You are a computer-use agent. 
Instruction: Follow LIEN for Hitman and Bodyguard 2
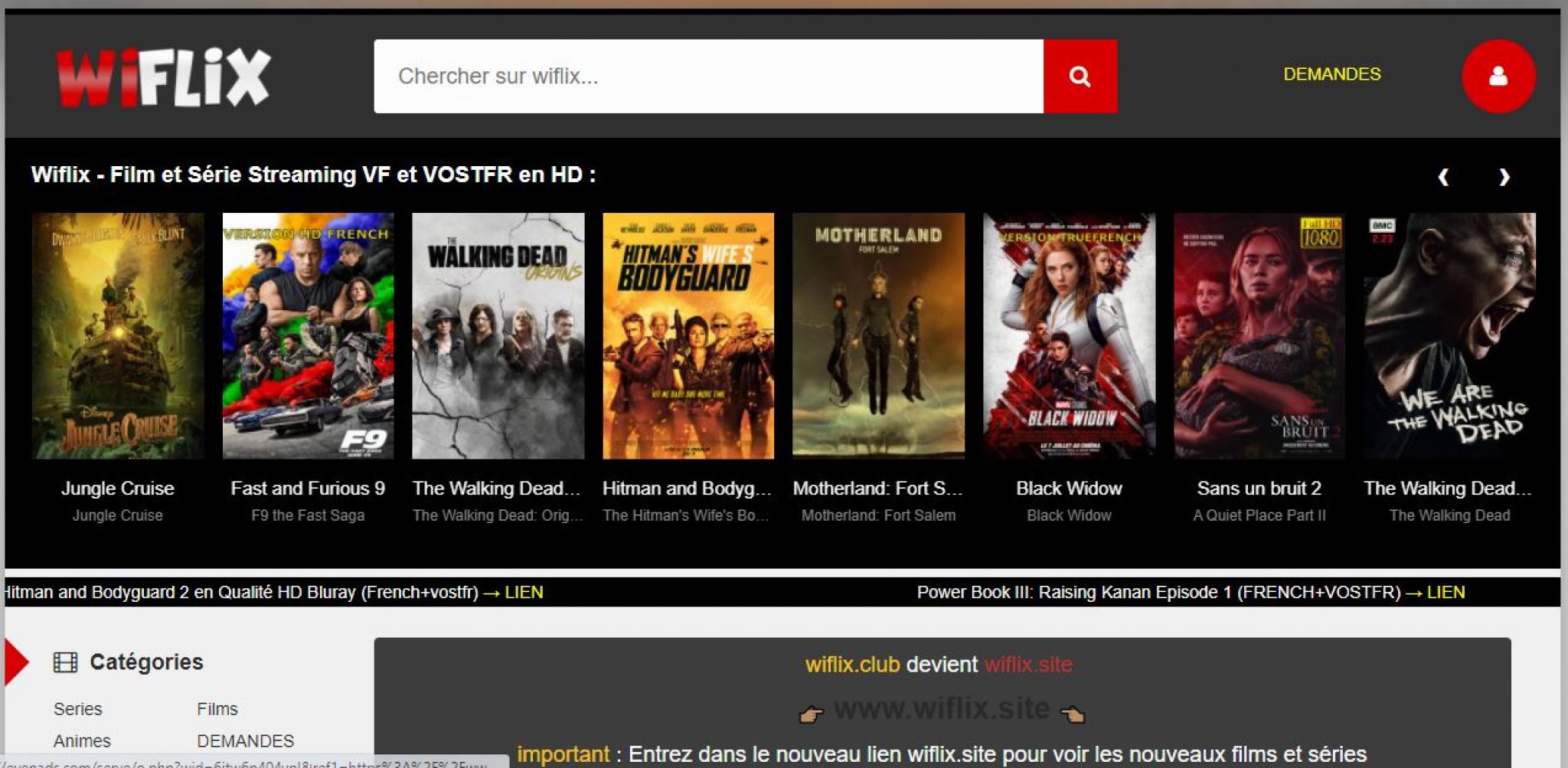524,593
